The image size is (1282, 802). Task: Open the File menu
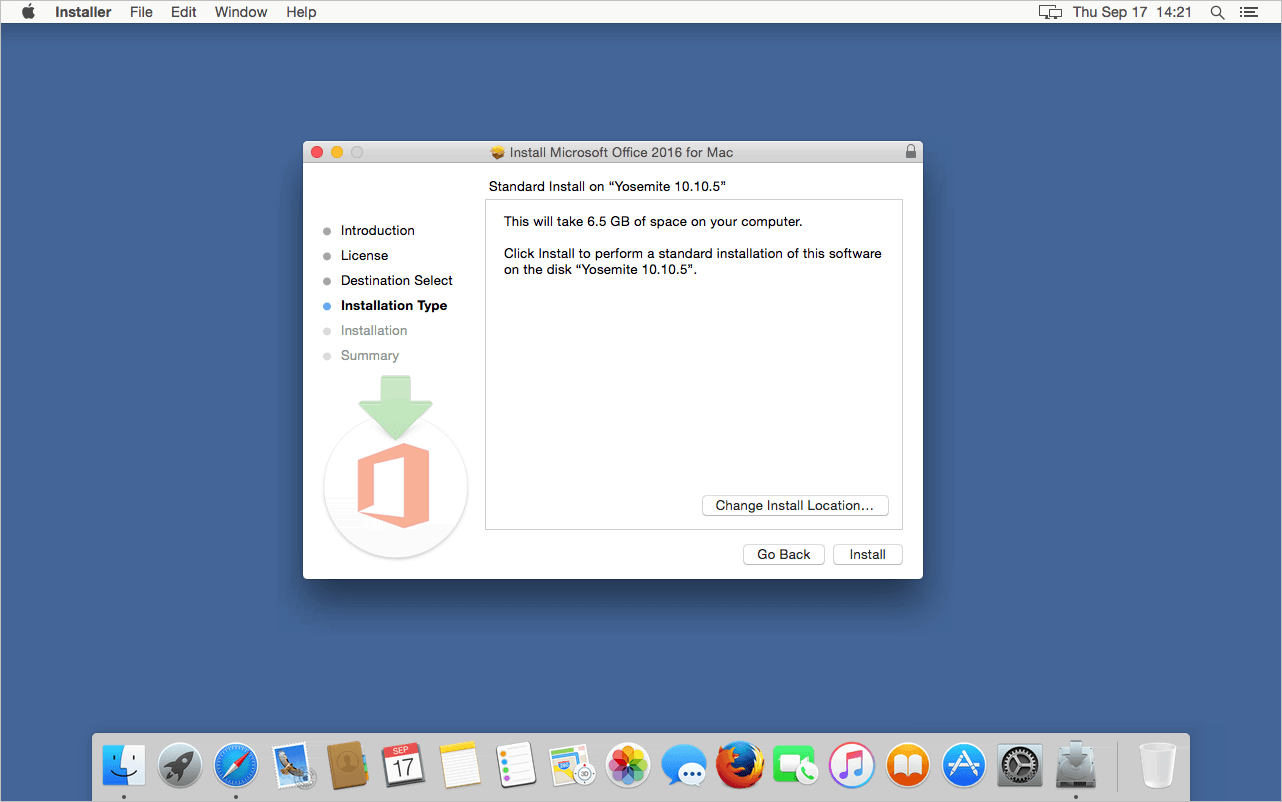(x=141, y=12)
